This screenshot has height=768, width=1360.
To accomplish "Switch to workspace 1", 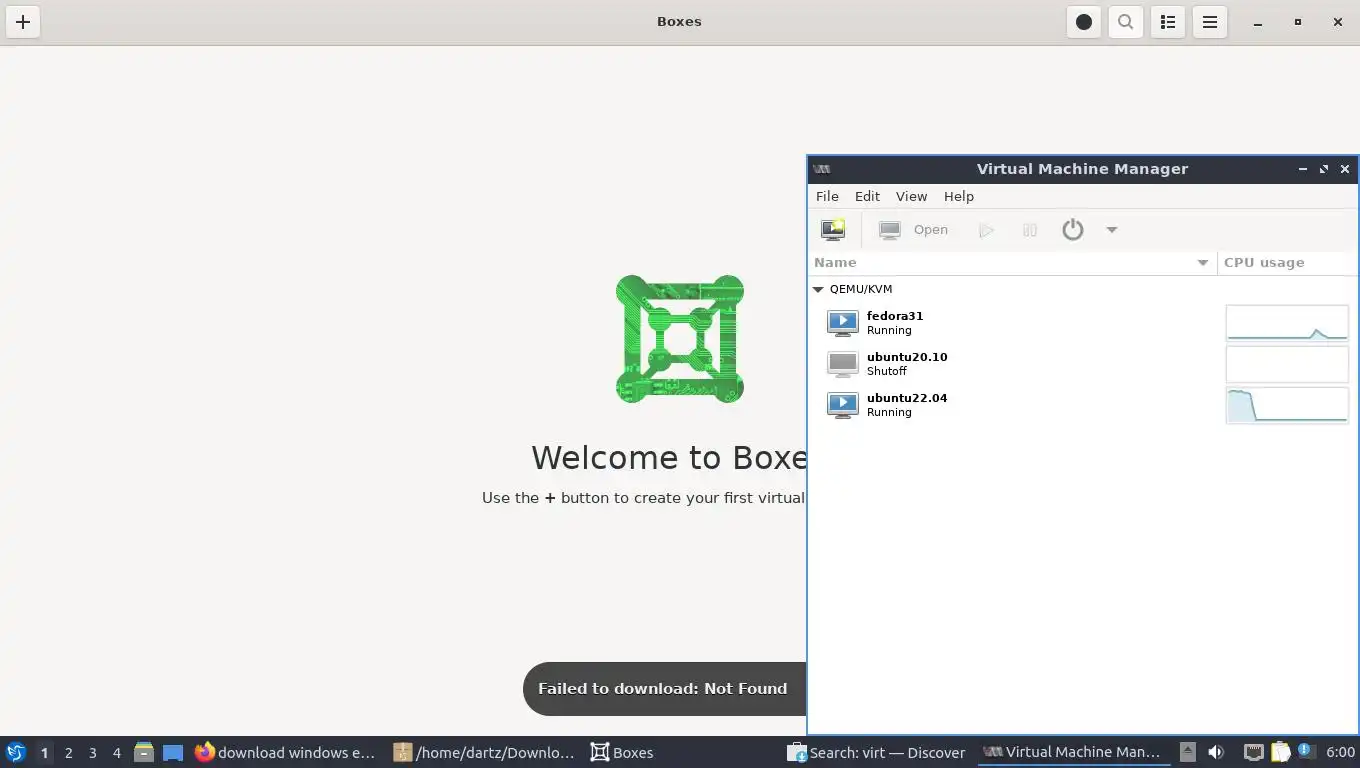I will [x=44, y=753].
